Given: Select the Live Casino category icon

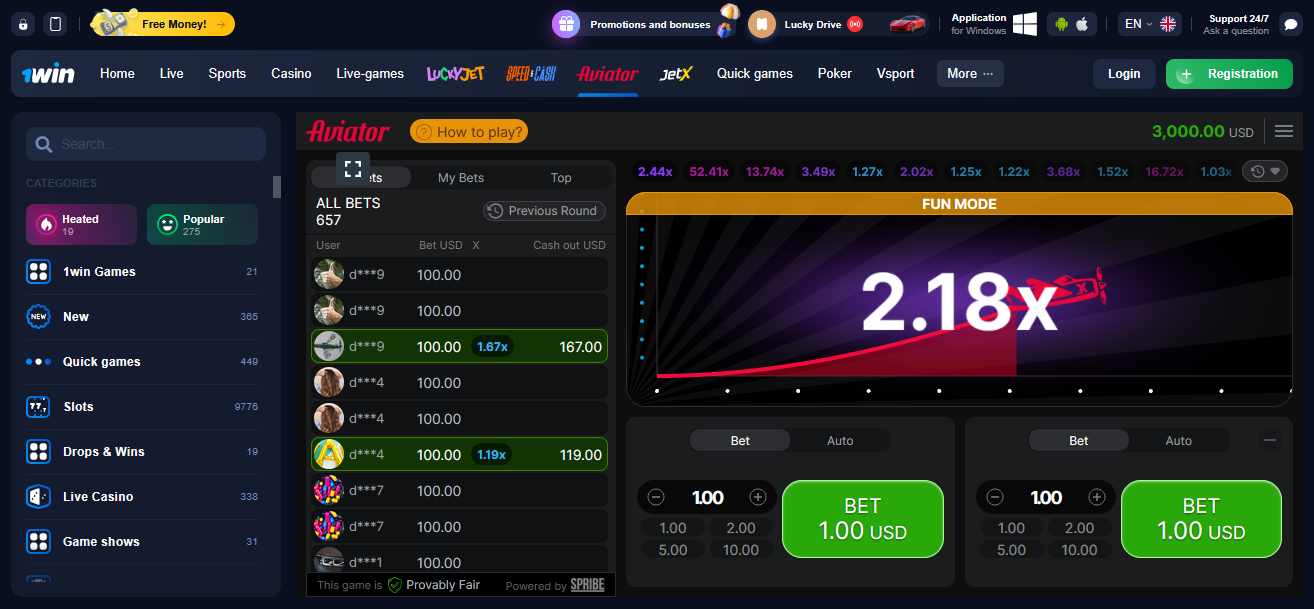Looking at the screenshot, I should pos(38,497).
